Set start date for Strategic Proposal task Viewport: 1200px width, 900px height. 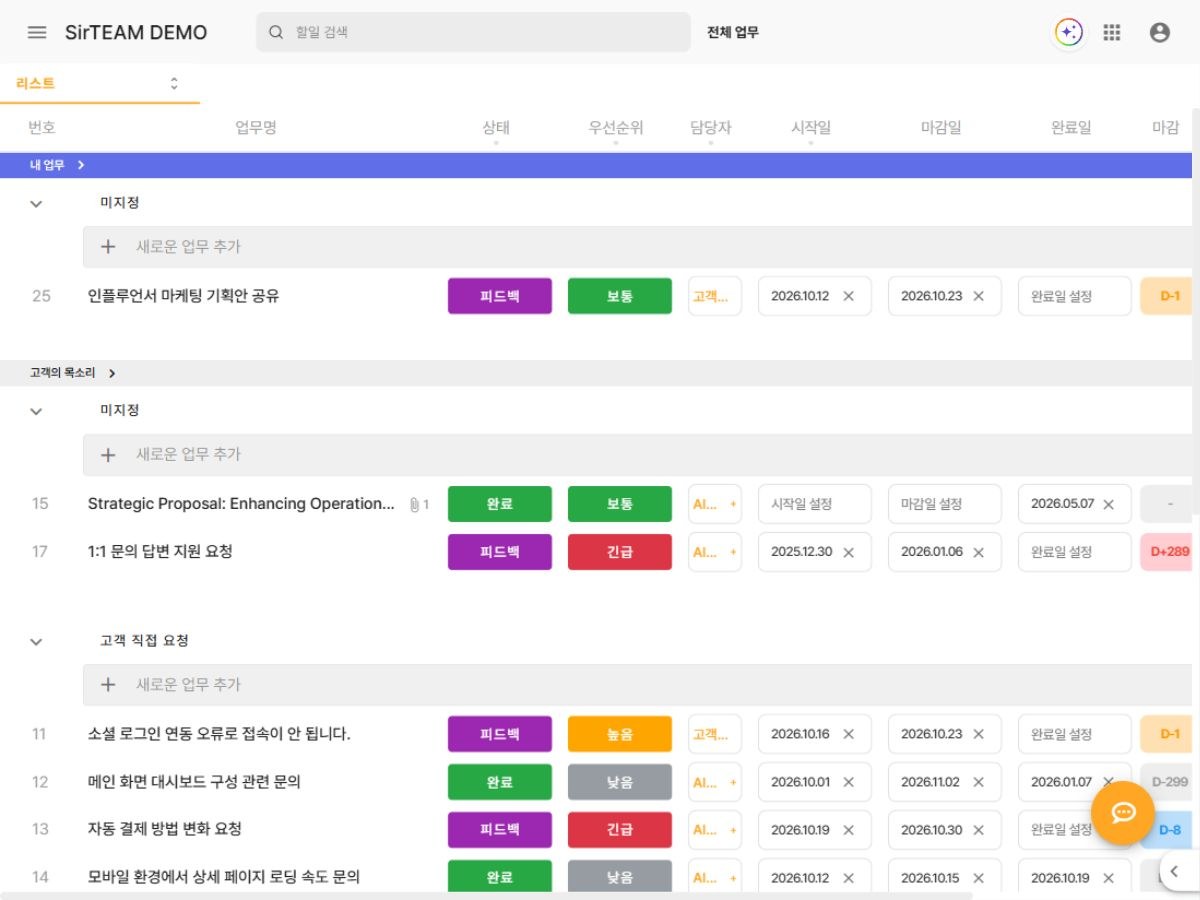point(815,504)
